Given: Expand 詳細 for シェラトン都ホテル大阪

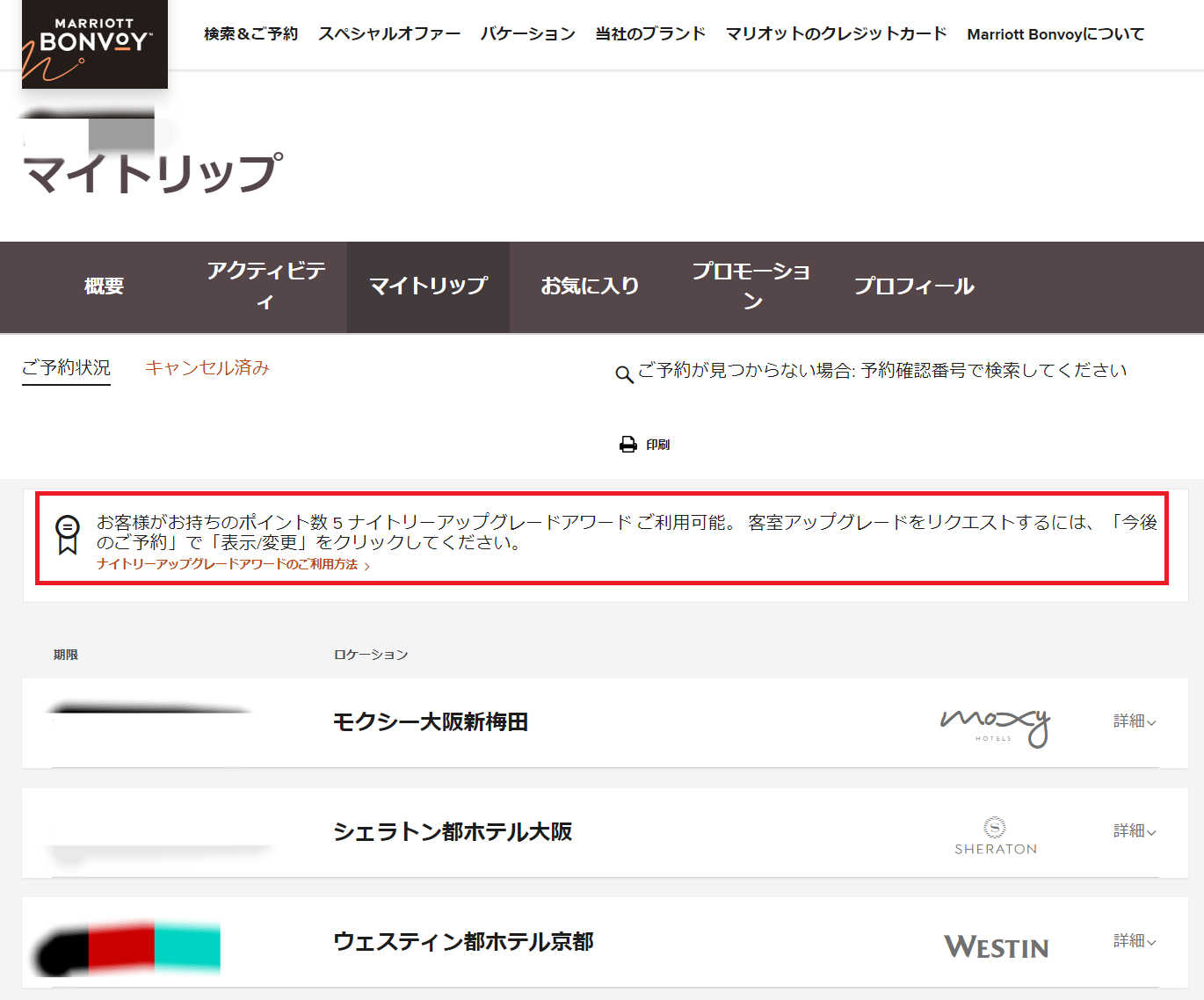Looking at the screenshot, I should 1134,831.
